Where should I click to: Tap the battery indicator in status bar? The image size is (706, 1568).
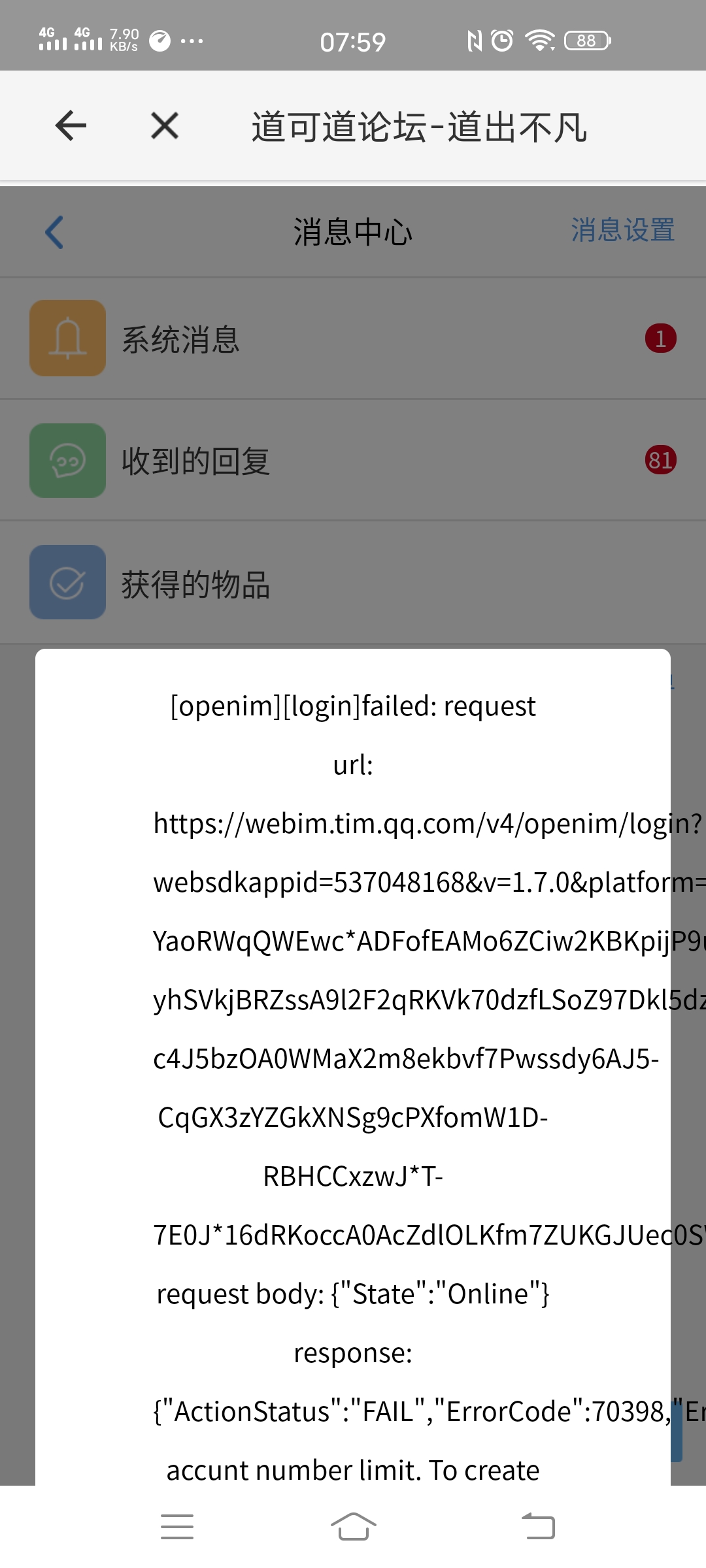point(588,41)
